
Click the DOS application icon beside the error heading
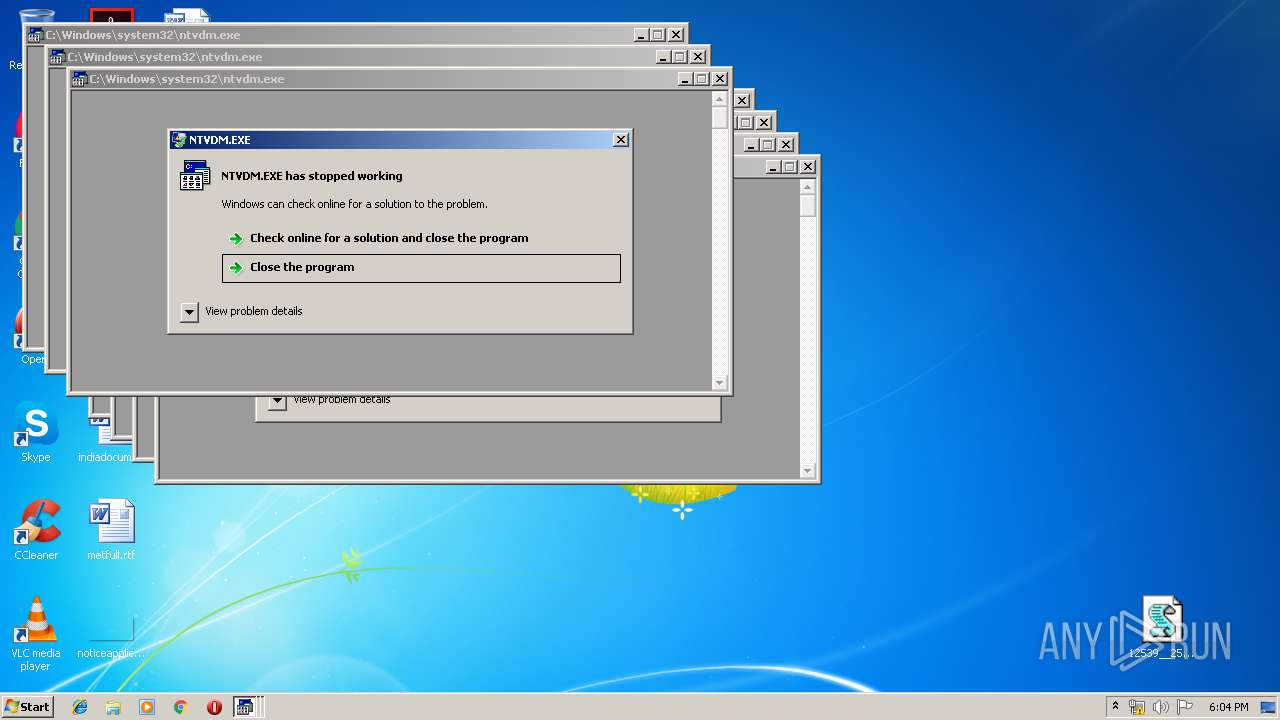coord(195,175)
